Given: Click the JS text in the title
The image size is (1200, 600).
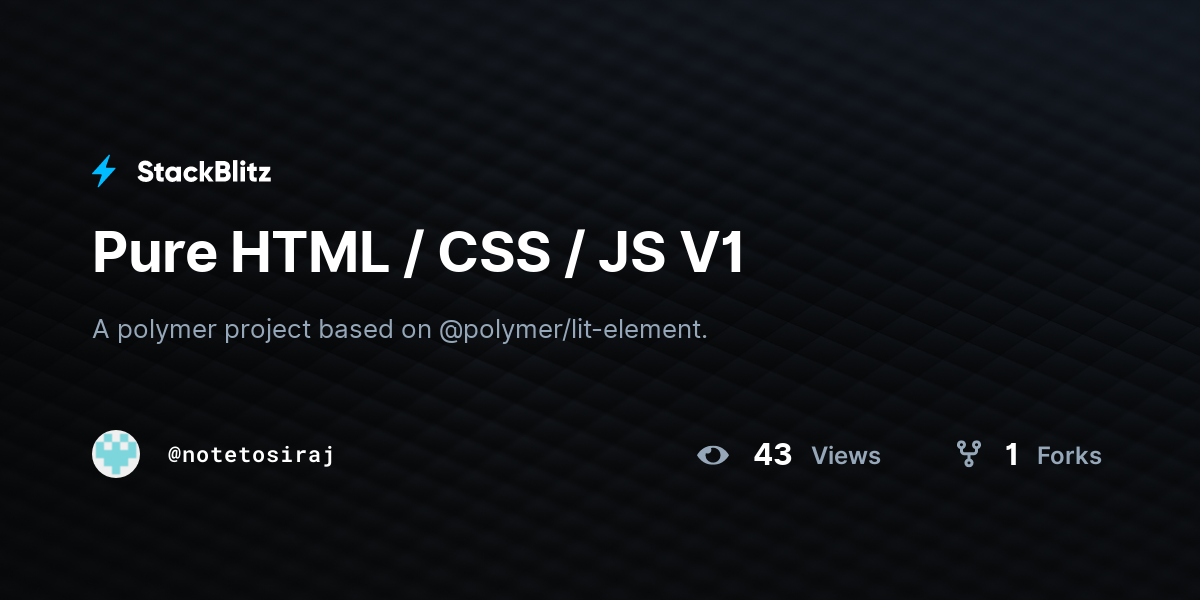Looking at the screenshot, I should tap(630, 253).
